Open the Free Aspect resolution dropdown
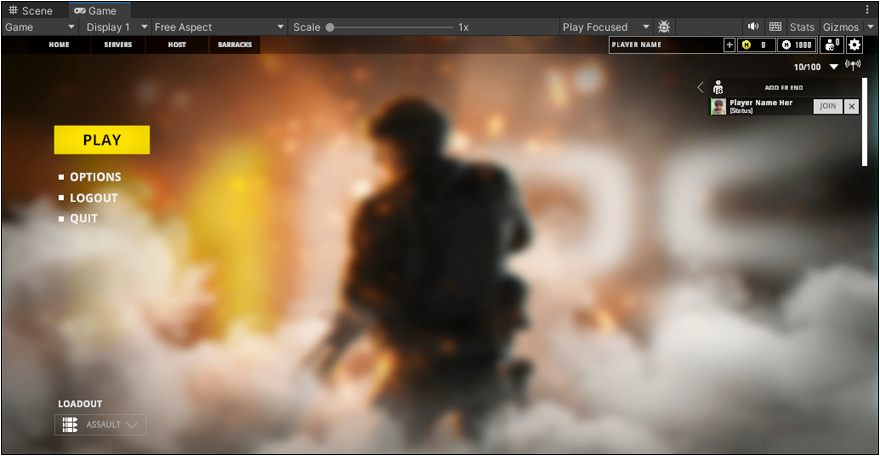The image size is (880, 456). [218, 27]
